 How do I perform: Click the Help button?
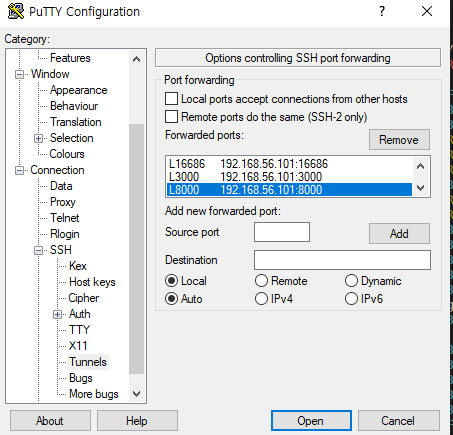click(137, 421)
